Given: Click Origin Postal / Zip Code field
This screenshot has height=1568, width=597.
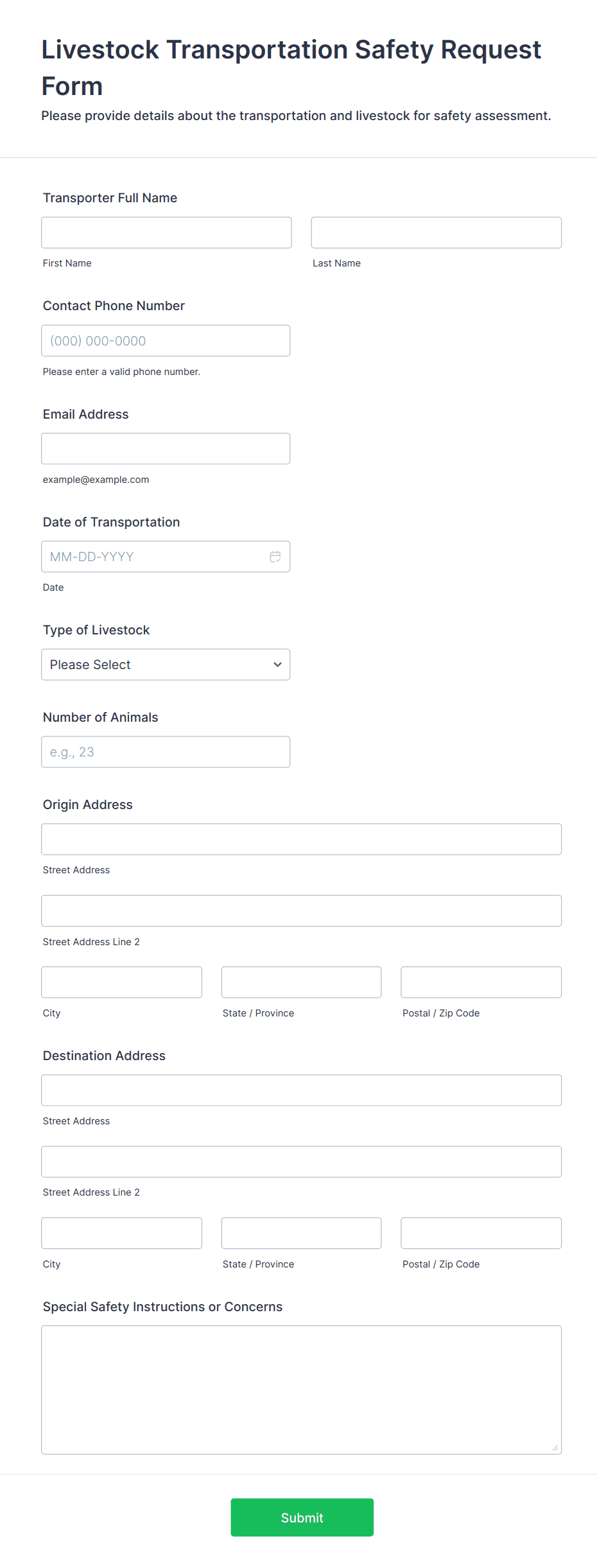Looking at the screenshot, I should (481, 982).
